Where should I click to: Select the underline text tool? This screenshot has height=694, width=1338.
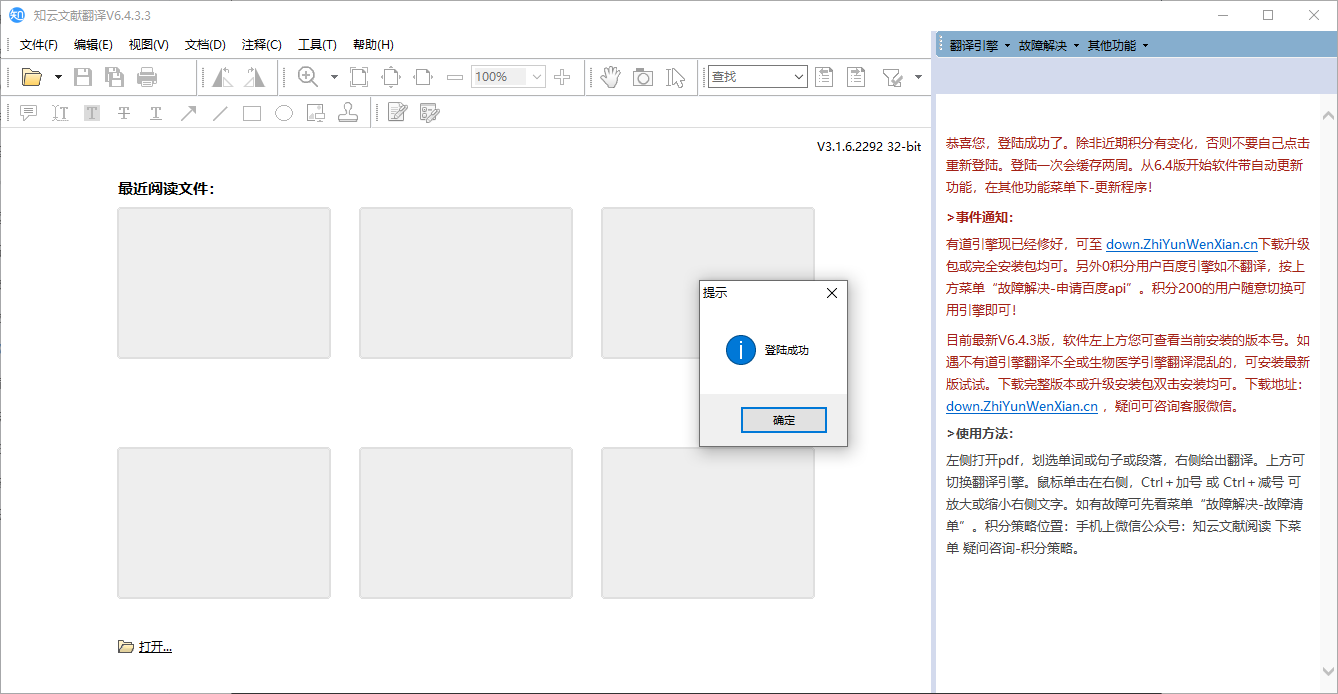coord(156,113)
